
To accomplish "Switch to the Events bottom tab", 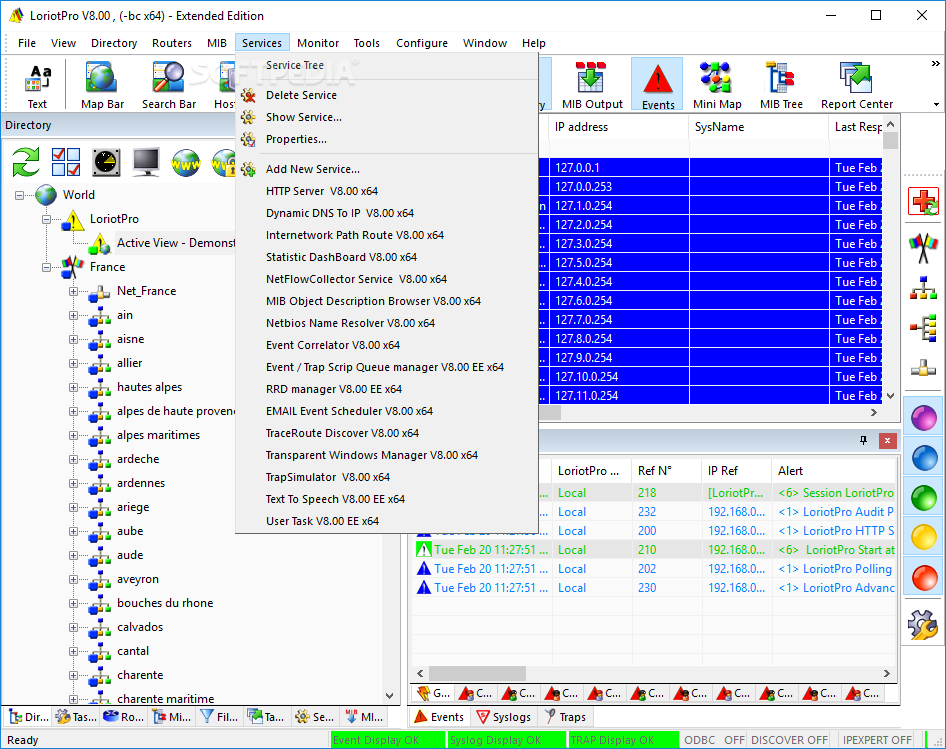I will tap(439, 717).
